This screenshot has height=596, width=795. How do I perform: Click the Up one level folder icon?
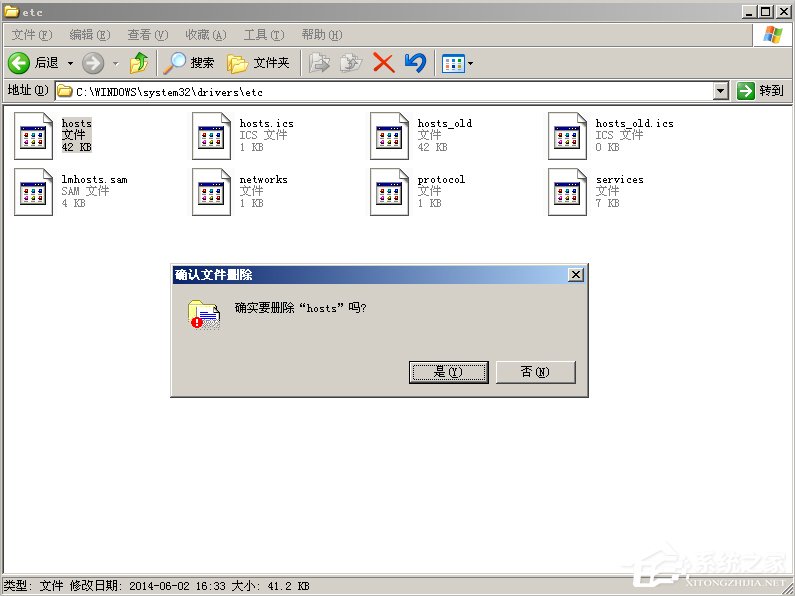(139, 63)
